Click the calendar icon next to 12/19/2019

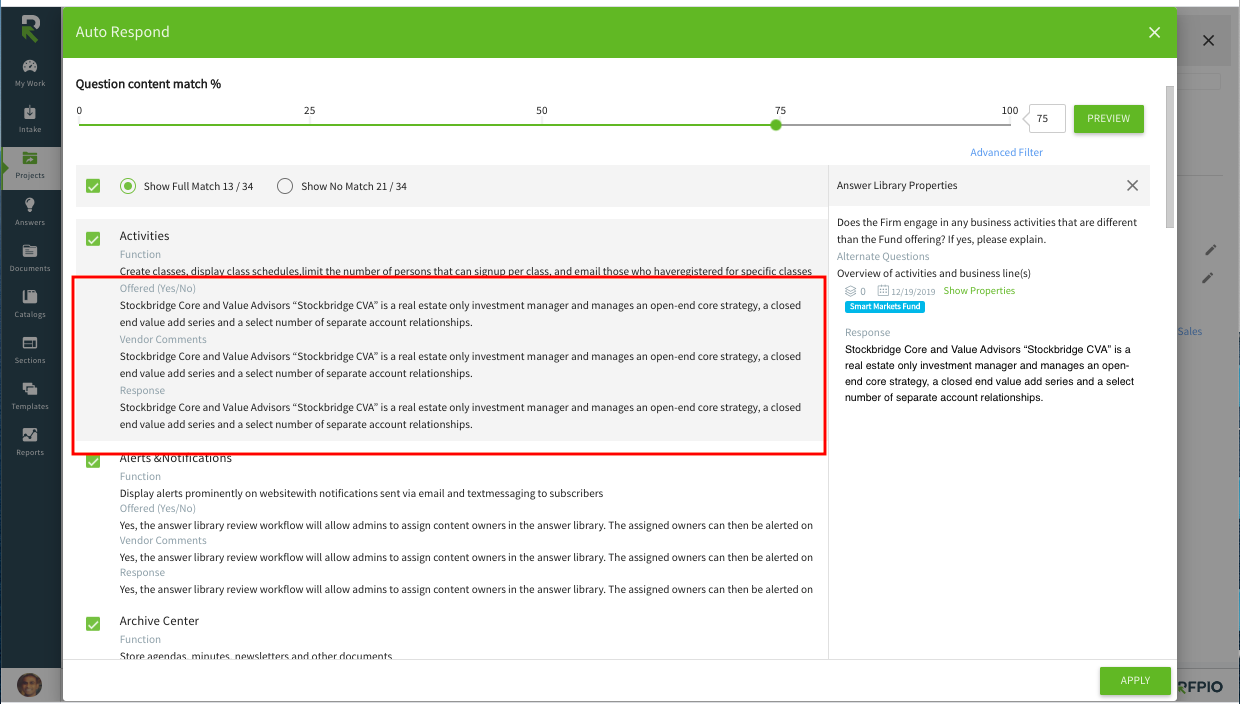pyautogui.click(x=883, y=291)
